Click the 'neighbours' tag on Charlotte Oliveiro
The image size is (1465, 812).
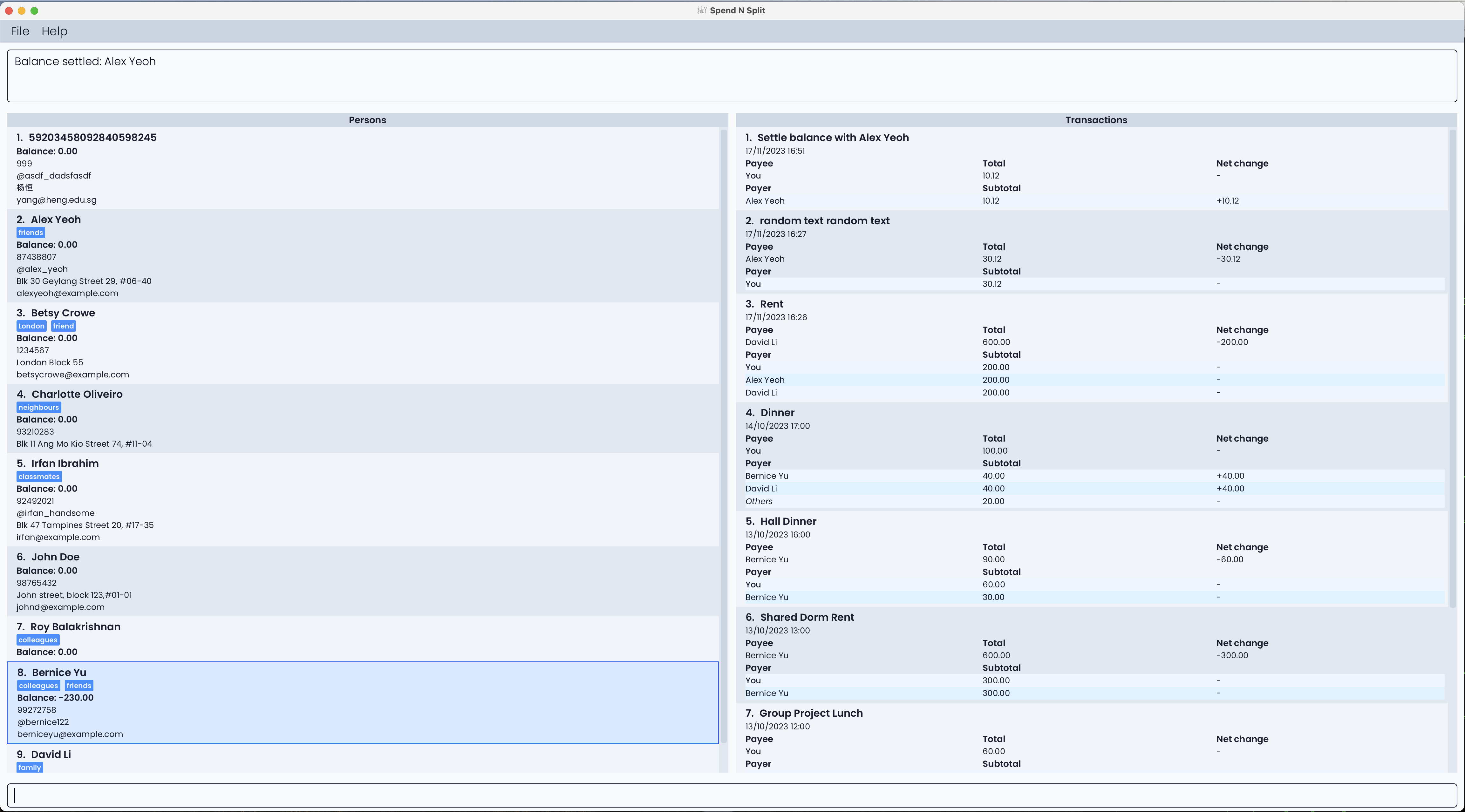point(39,407)
